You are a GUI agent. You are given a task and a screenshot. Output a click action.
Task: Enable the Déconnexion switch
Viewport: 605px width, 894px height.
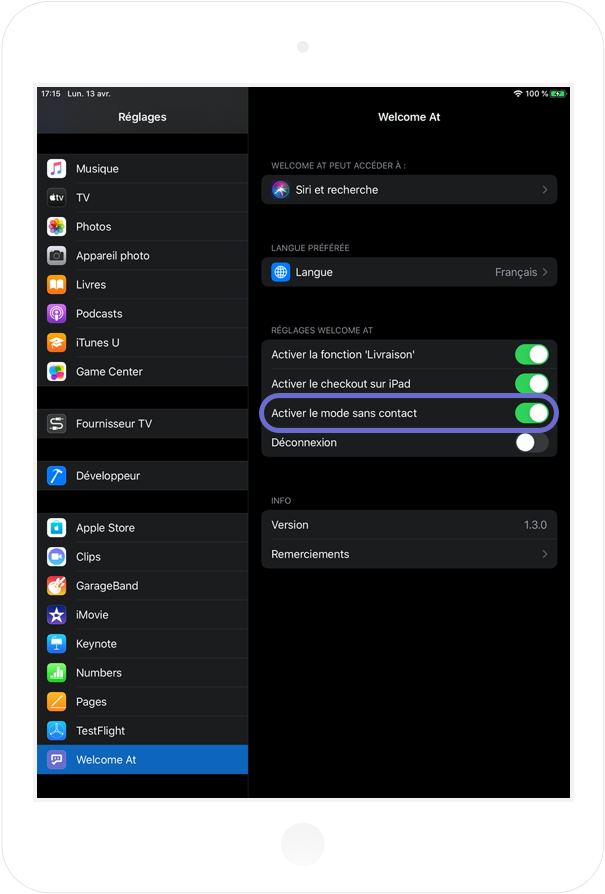pyautogui.click(x=531, y=442)
